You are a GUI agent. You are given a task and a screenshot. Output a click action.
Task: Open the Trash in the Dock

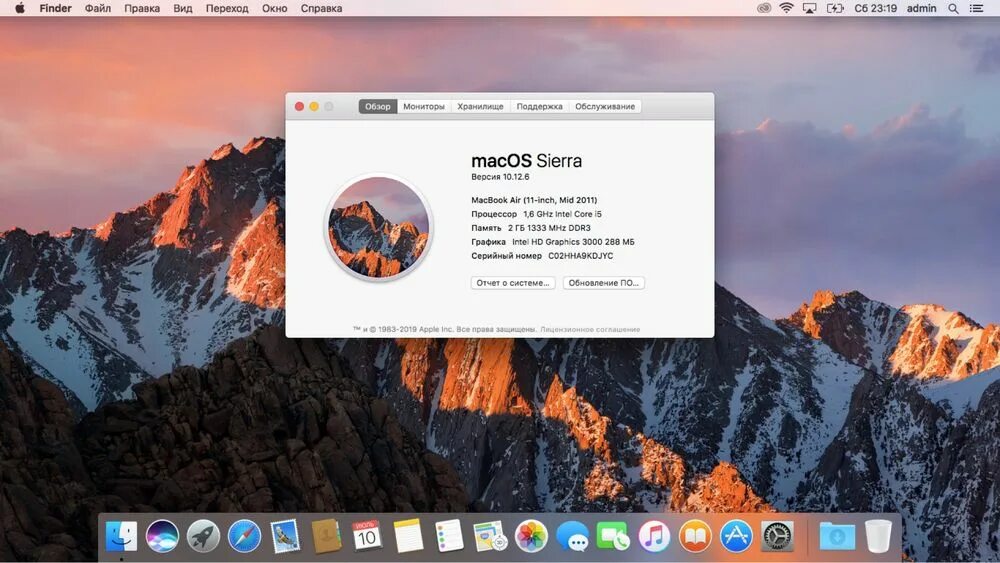click(x=878, y=536)
